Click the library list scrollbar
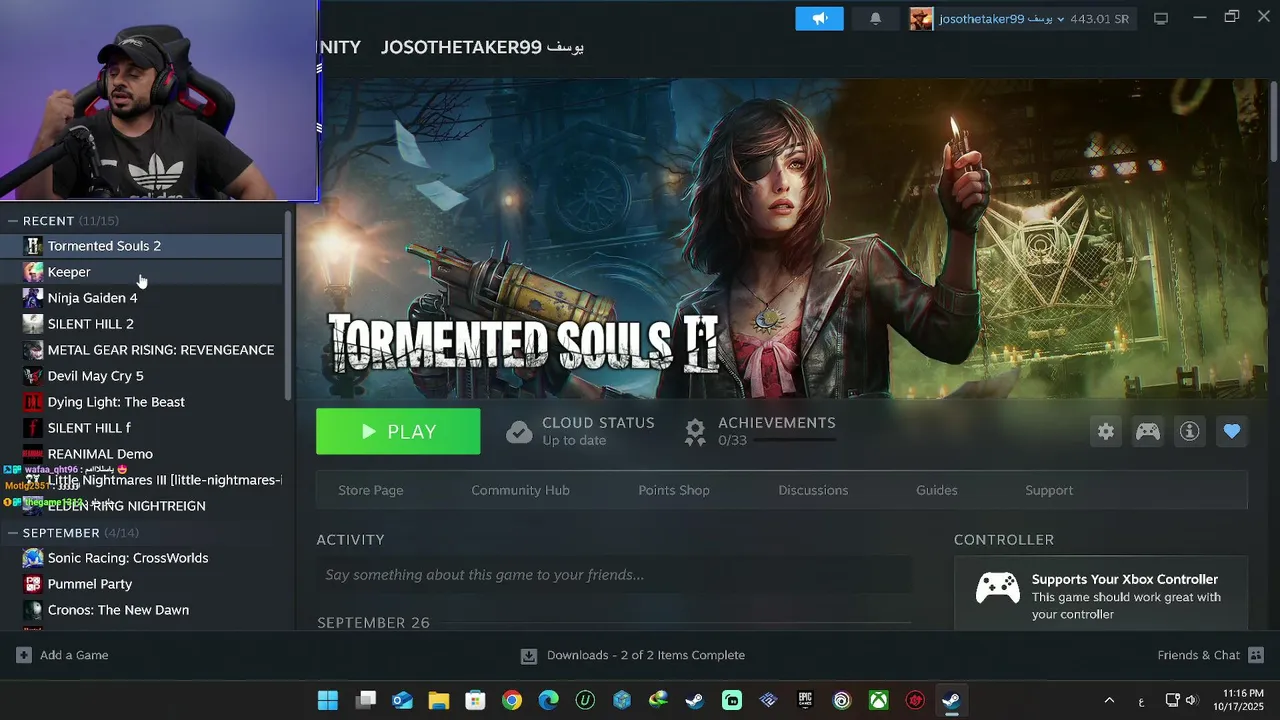1280x720 pixels. click(288, 305)
